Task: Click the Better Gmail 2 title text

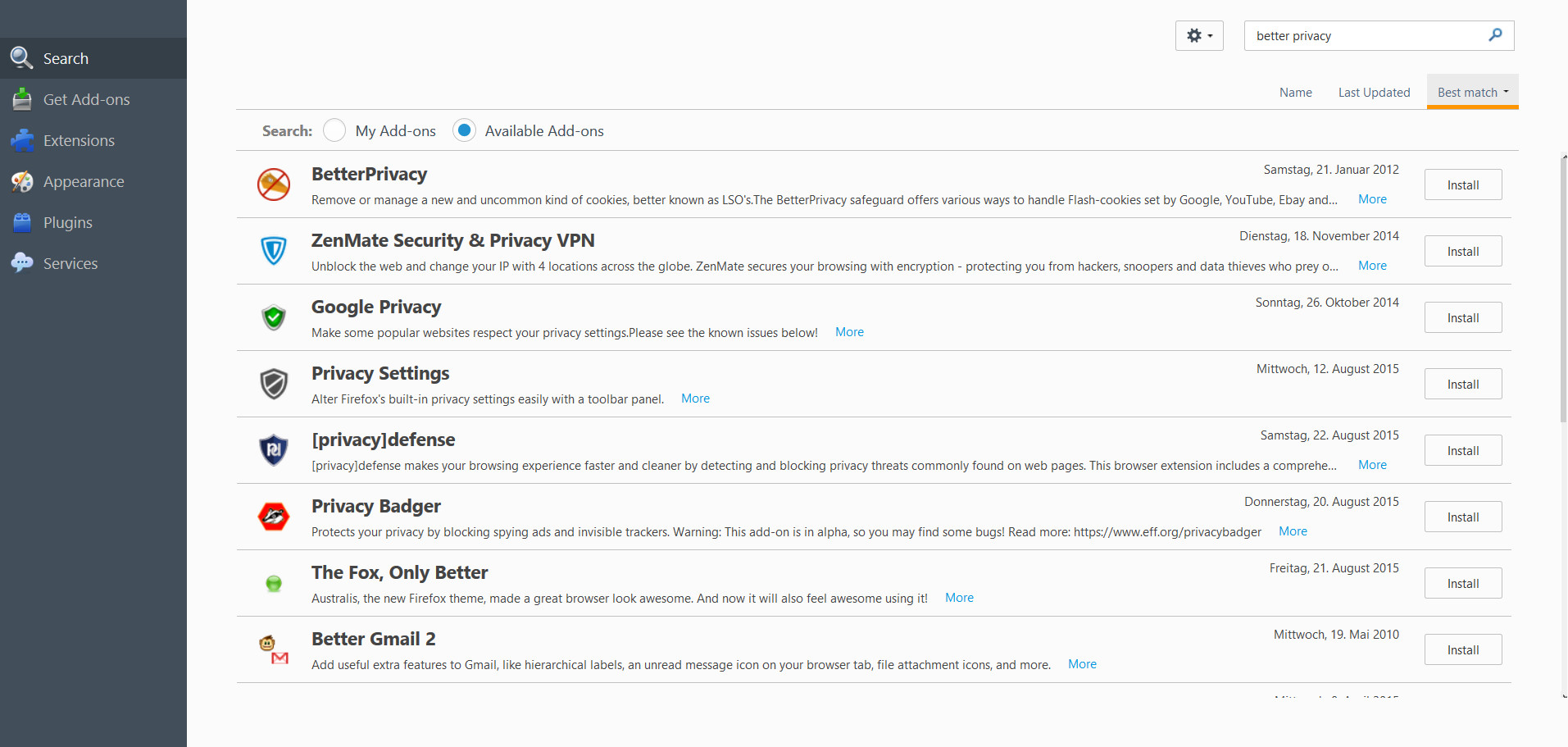Action: pos(374,639)
